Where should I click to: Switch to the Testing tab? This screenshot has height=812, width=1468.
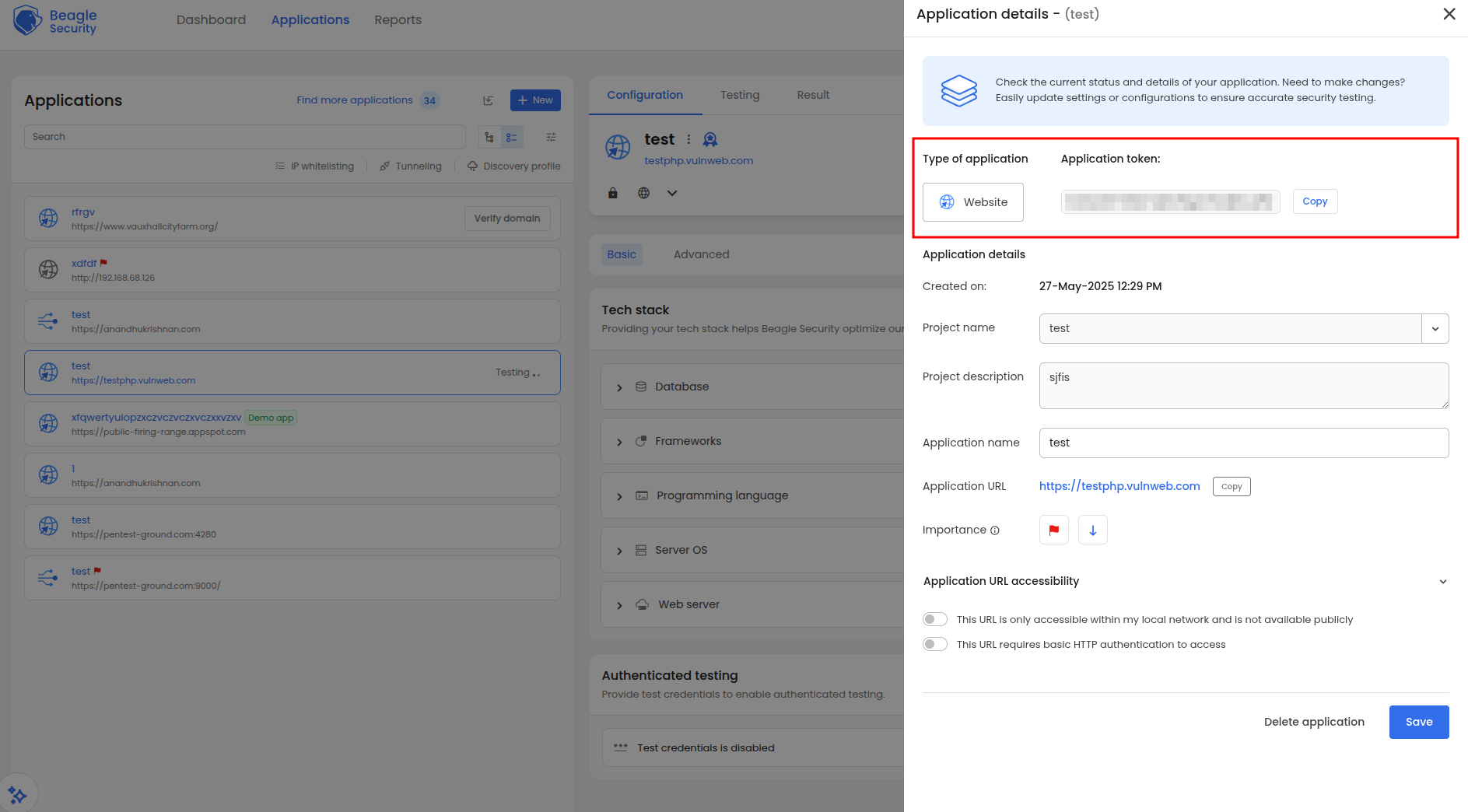point(739,95)
